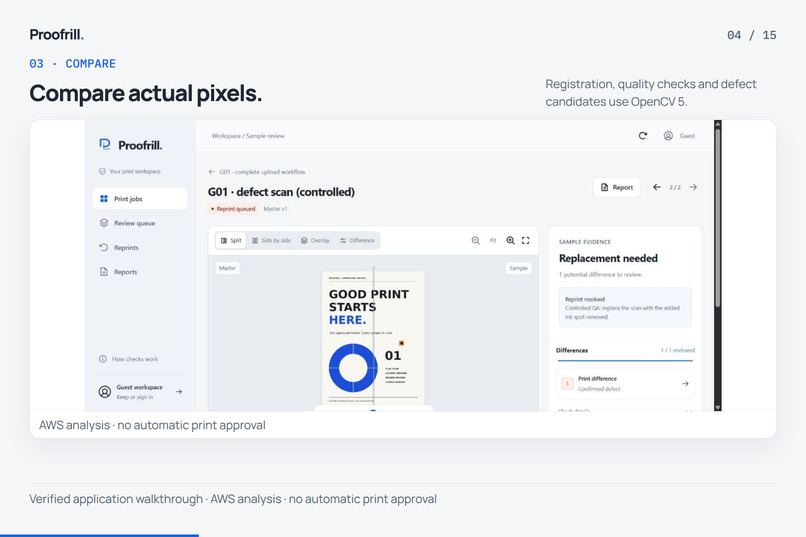Click the Reports file icon
Image resolution: width=806 pixels, height=537 pixels.
tap(104, 272)
